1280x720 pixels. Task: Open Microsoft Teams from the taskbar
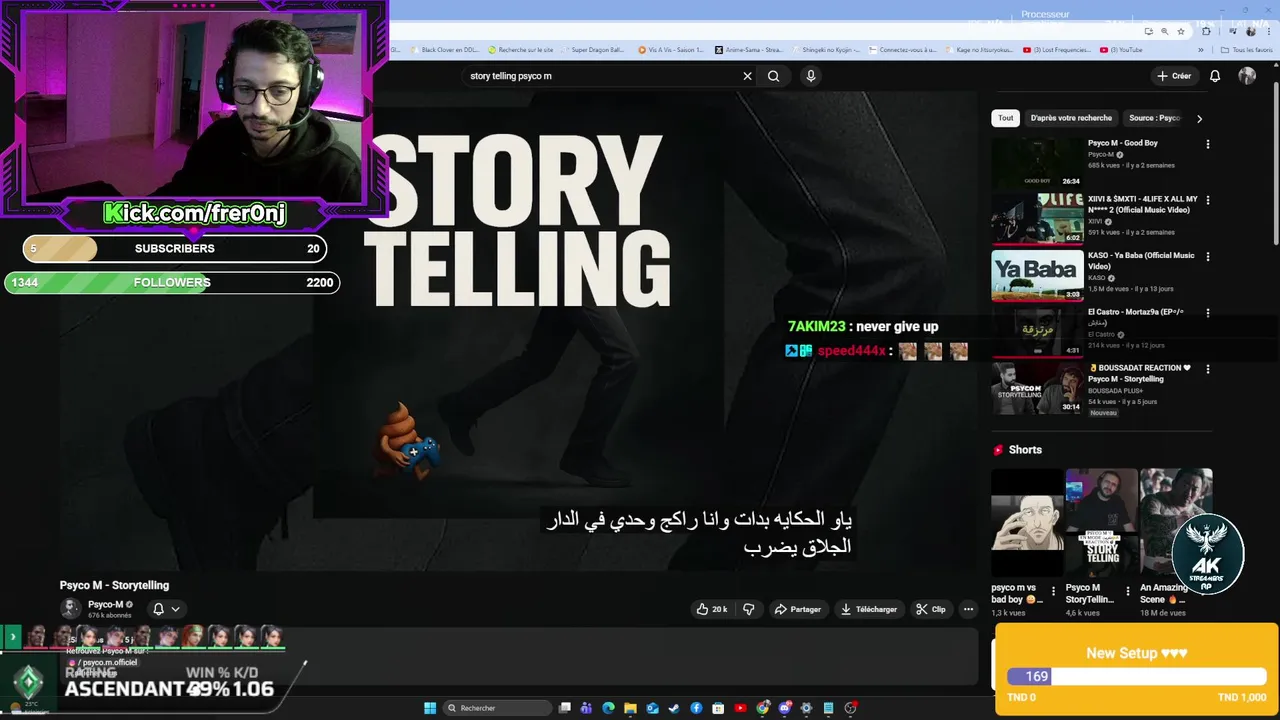click(x=586, y=708)
